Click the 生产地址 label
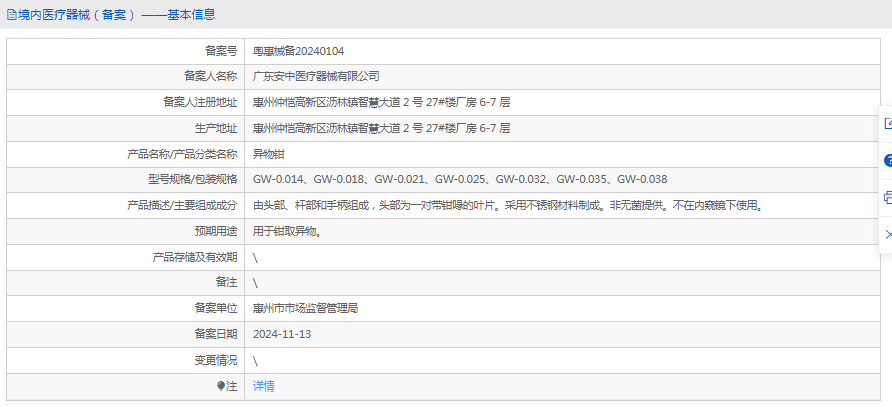This screenshot has width=892, height=407. (216, 128)
